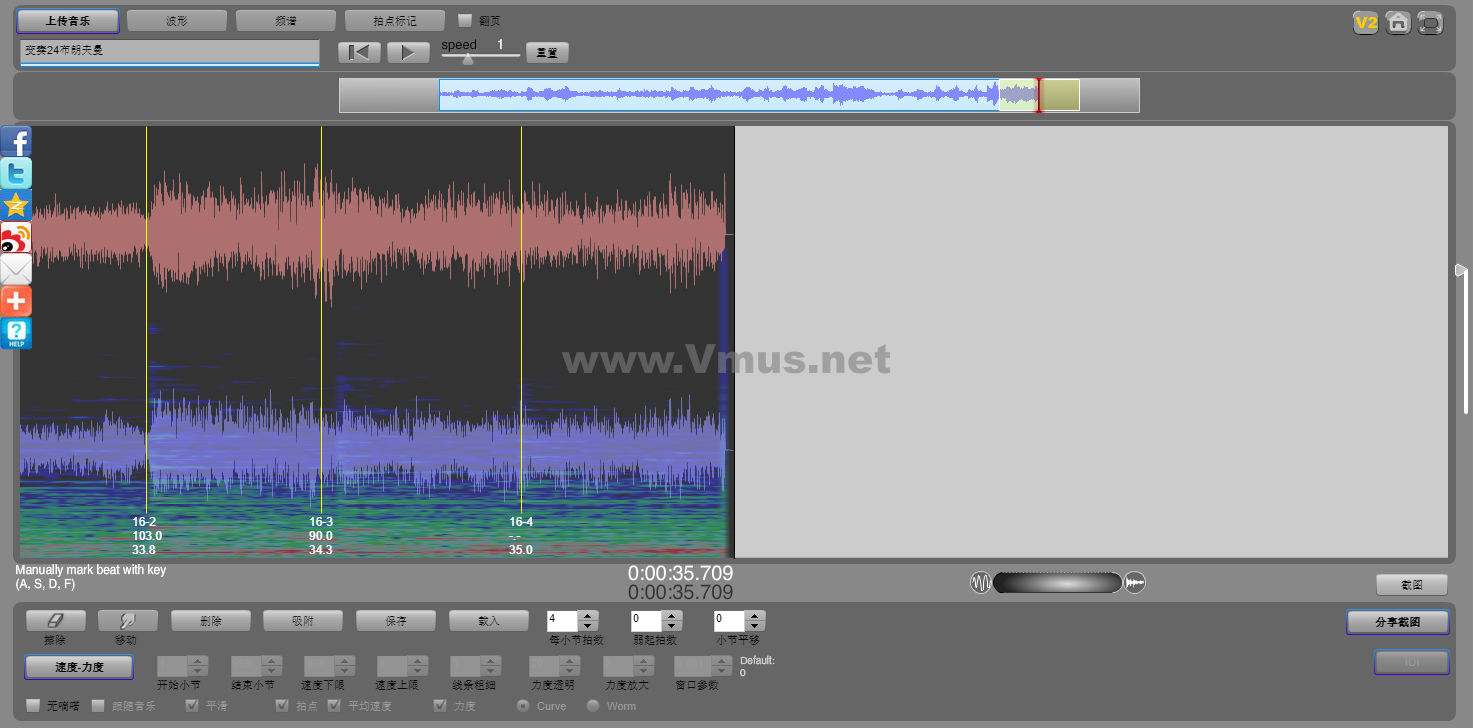Go to the home icon at top right

click(1398, 22)
